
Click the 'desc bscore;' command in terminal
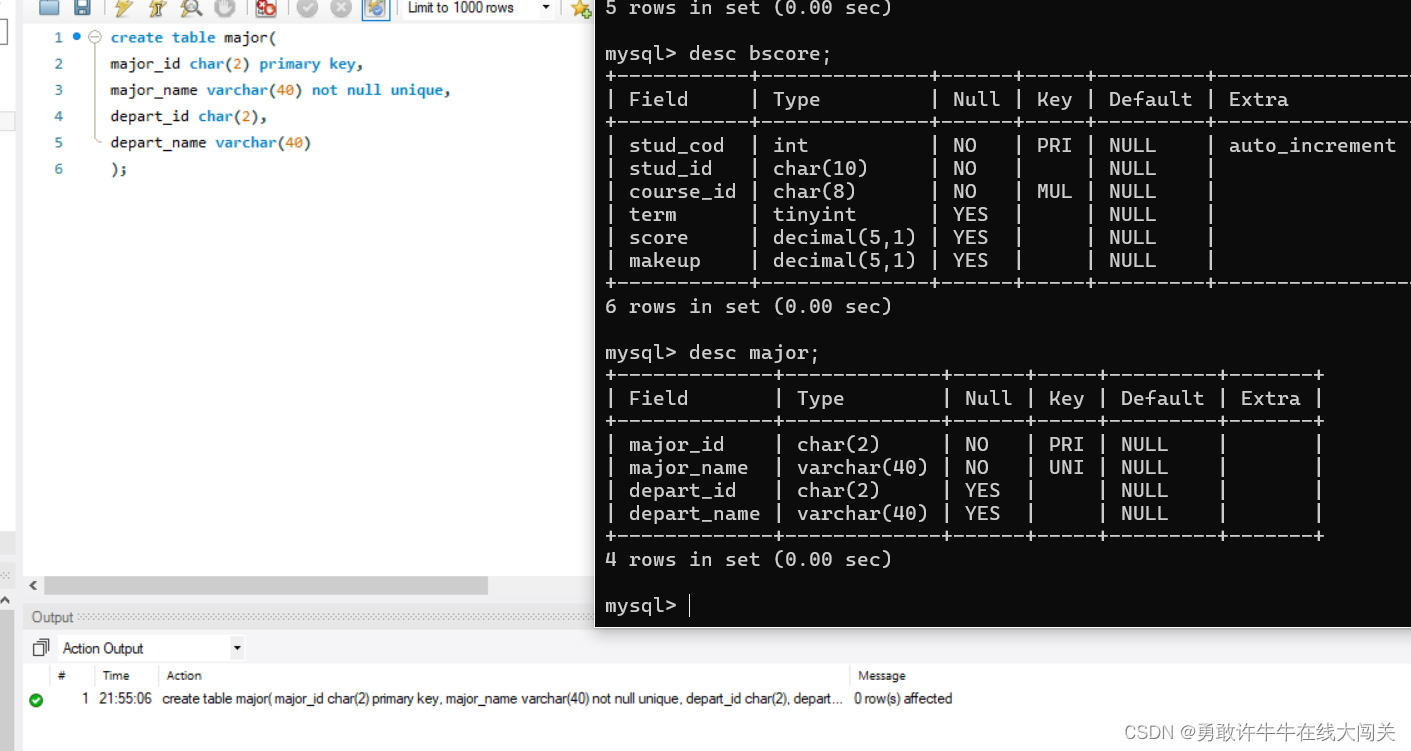point(760,53)
